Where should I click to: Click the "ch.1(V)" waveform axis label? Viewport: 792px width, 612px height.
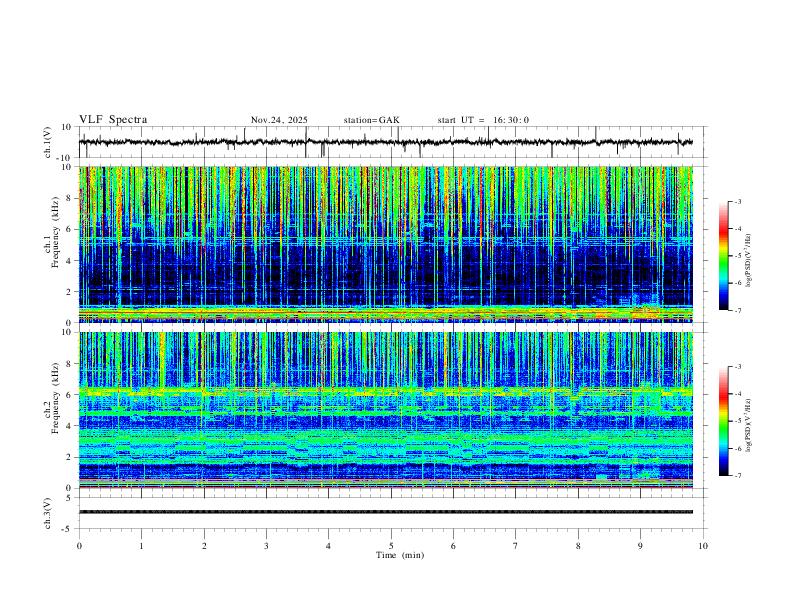48,142
